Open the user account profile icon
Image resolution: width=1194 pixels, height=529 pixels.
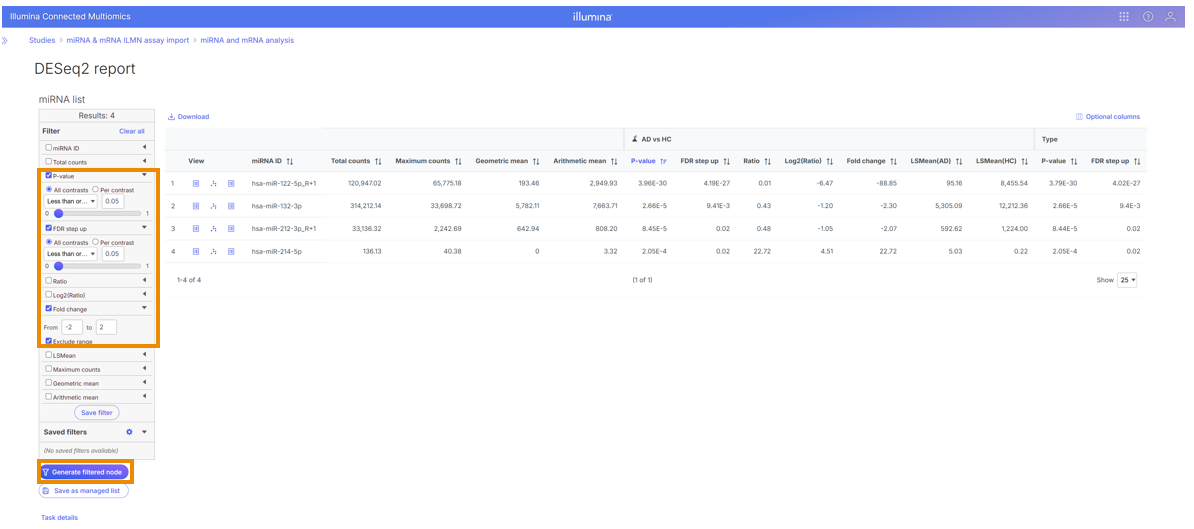tap(1170, 17)
